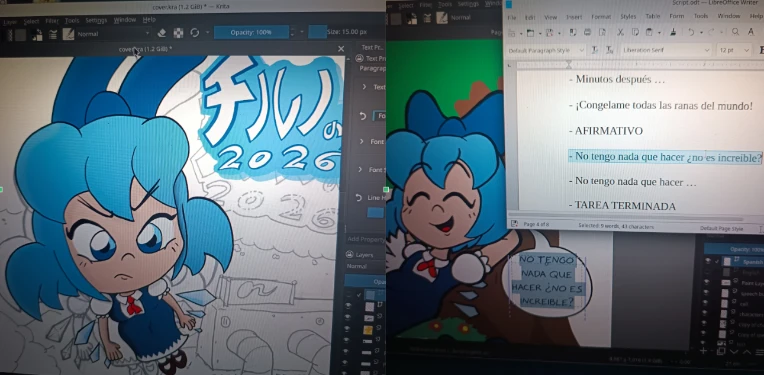Click the Check Spelling icon in Writer

click(751, 31)
